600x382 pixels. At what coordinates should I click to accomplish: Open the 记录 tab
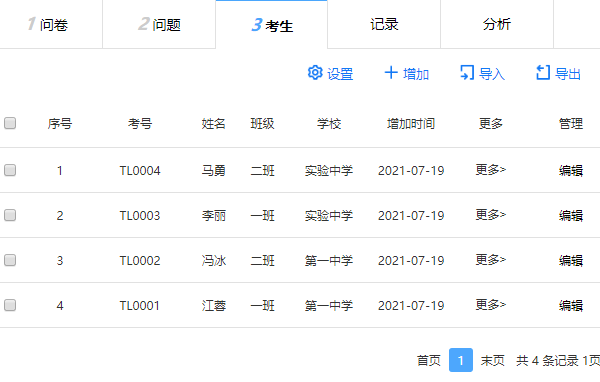(384, 24)
